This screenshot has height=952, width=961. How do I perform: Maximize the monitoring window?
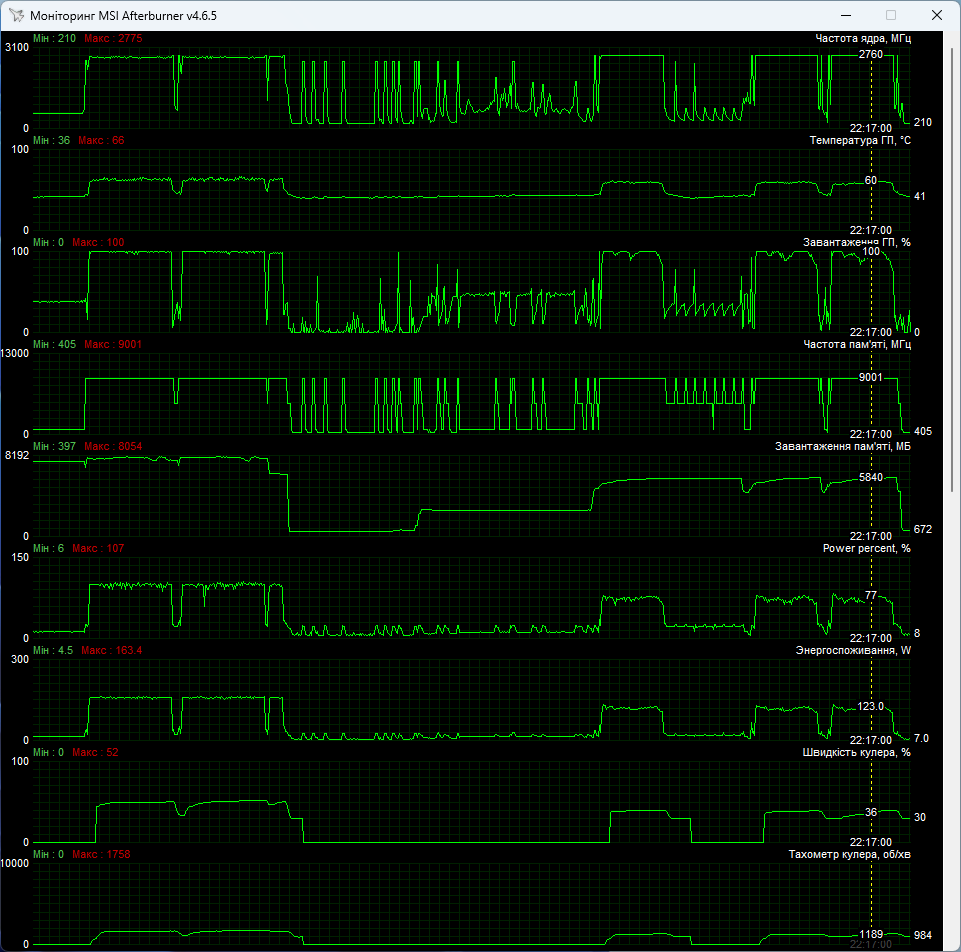891,15
